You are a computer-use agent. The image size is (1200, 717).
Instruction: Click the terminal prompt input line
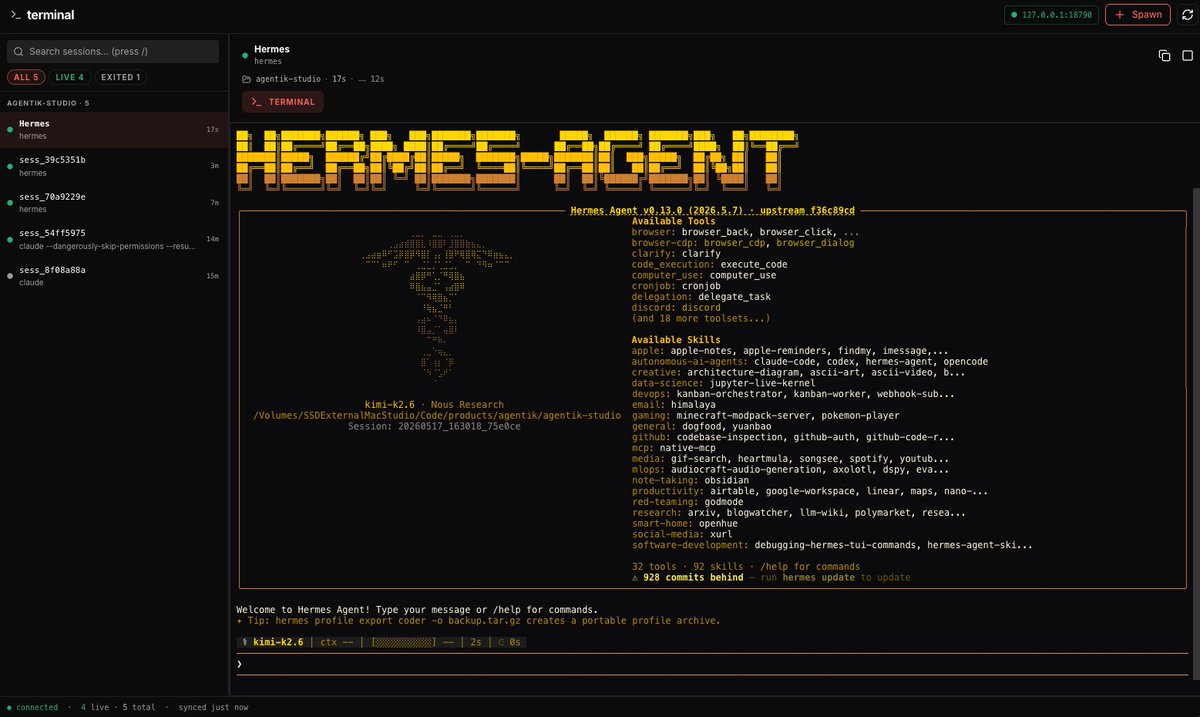click(710, 664)
